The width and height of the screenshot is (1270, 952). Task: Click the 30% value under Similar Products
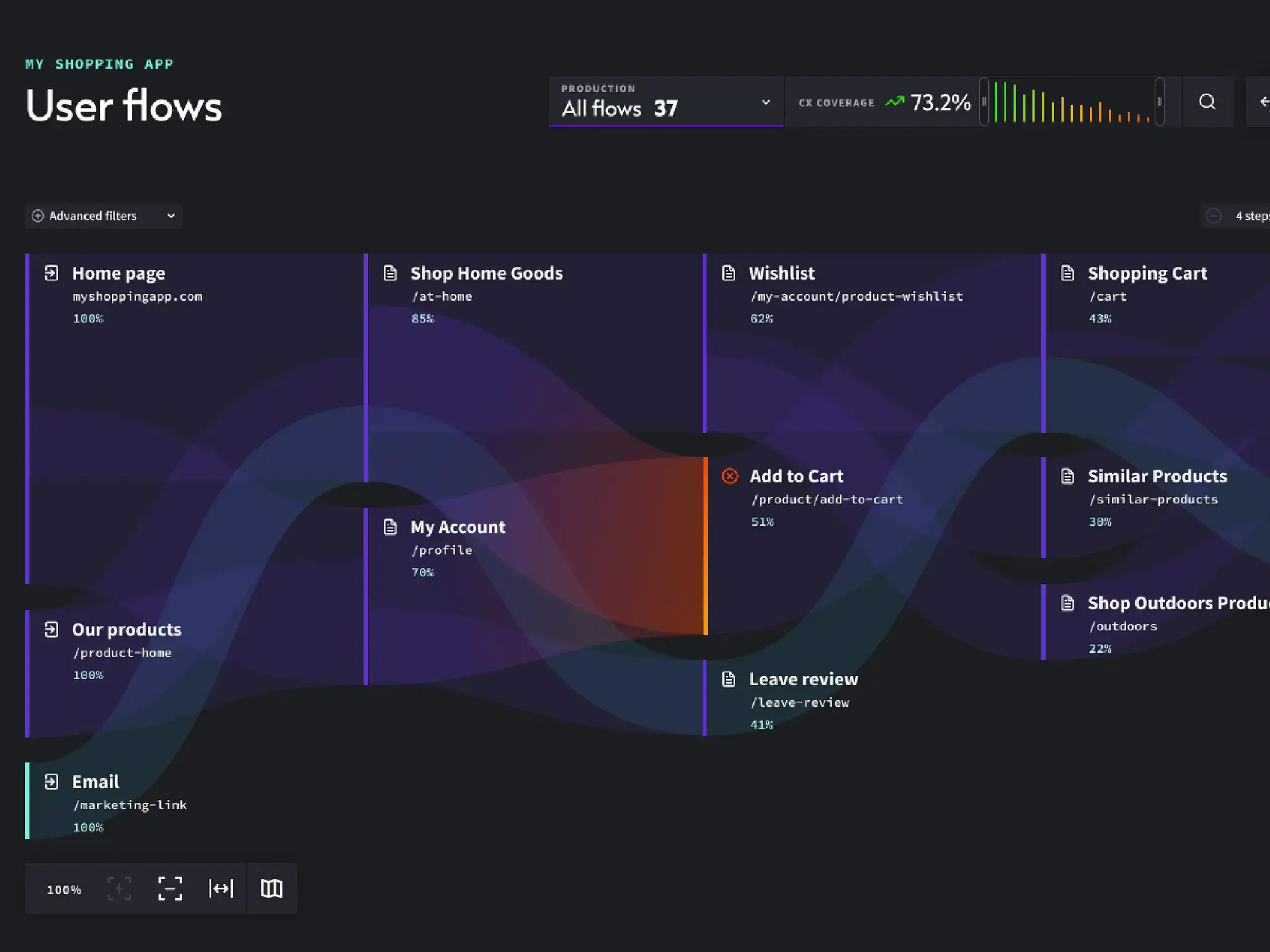click(1100, 522)
